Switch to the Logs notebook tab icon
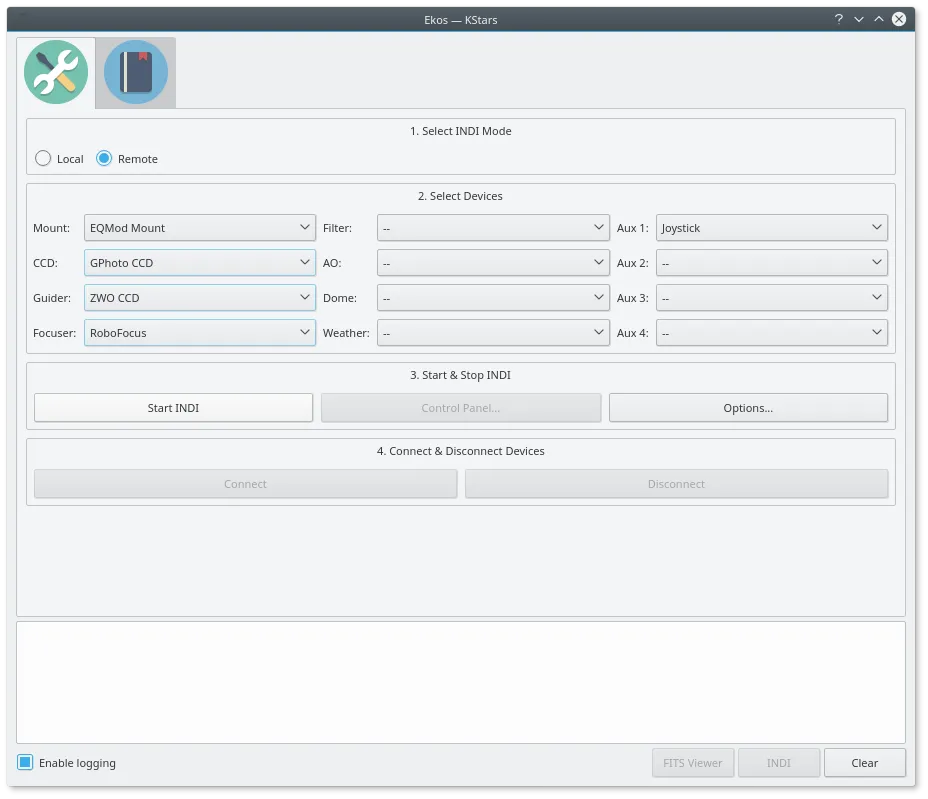The width and height of the screenshot is (928, 799). click(x=136, y=72)
